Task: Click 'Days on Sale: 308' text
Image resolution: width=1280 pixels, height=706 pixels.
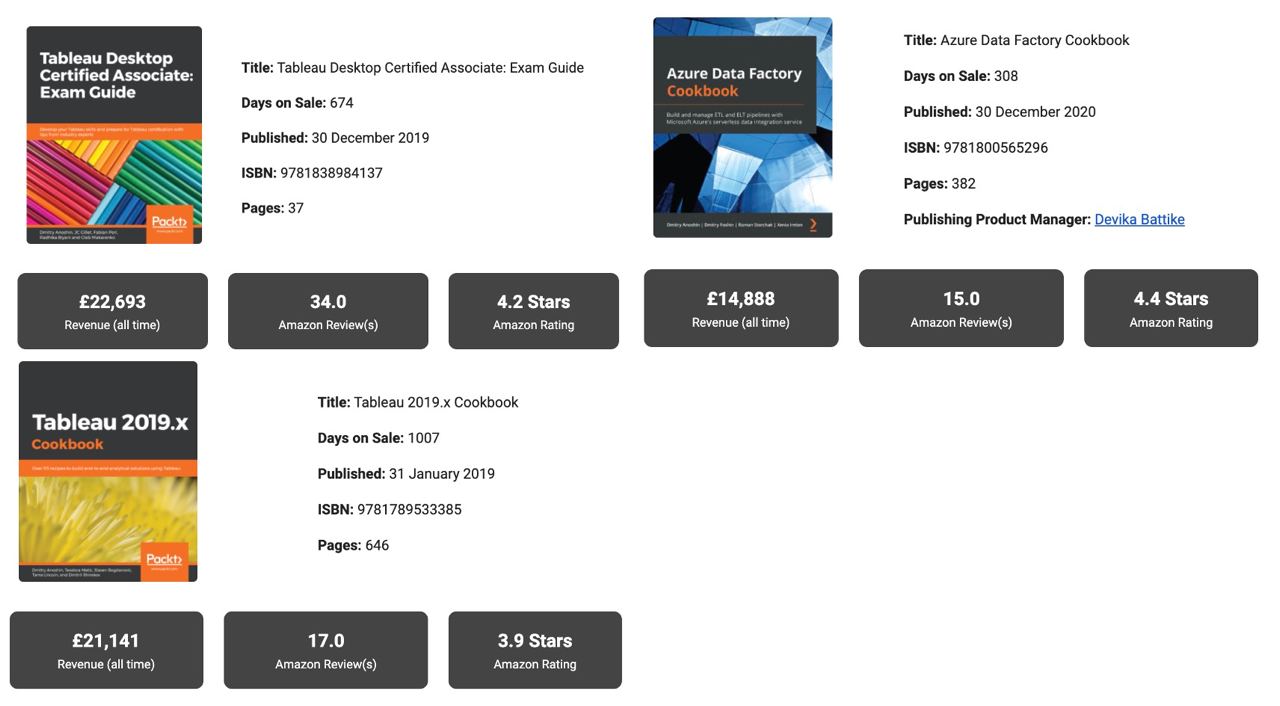Action: 961,76
